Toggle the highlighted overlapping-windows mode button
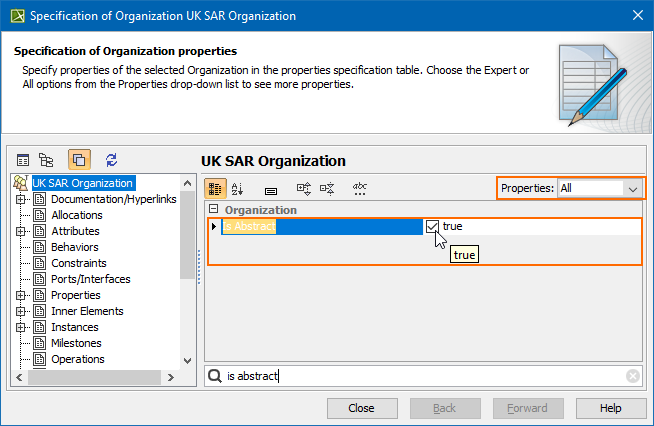This screenshot has width=654, height=426. [x=79, y=160]
